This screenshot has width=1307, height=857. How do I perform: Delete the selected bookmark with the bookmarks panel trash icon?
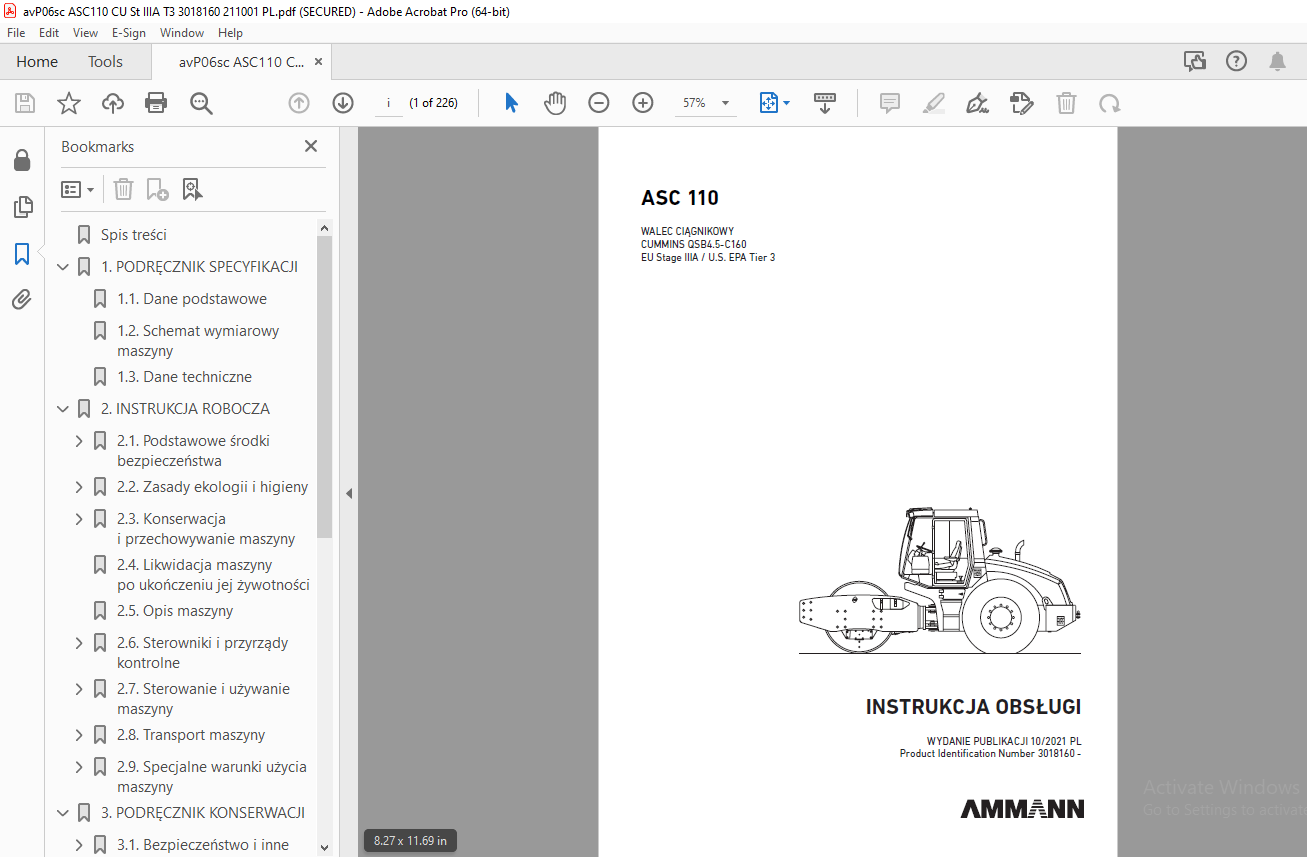pos(123,189)
